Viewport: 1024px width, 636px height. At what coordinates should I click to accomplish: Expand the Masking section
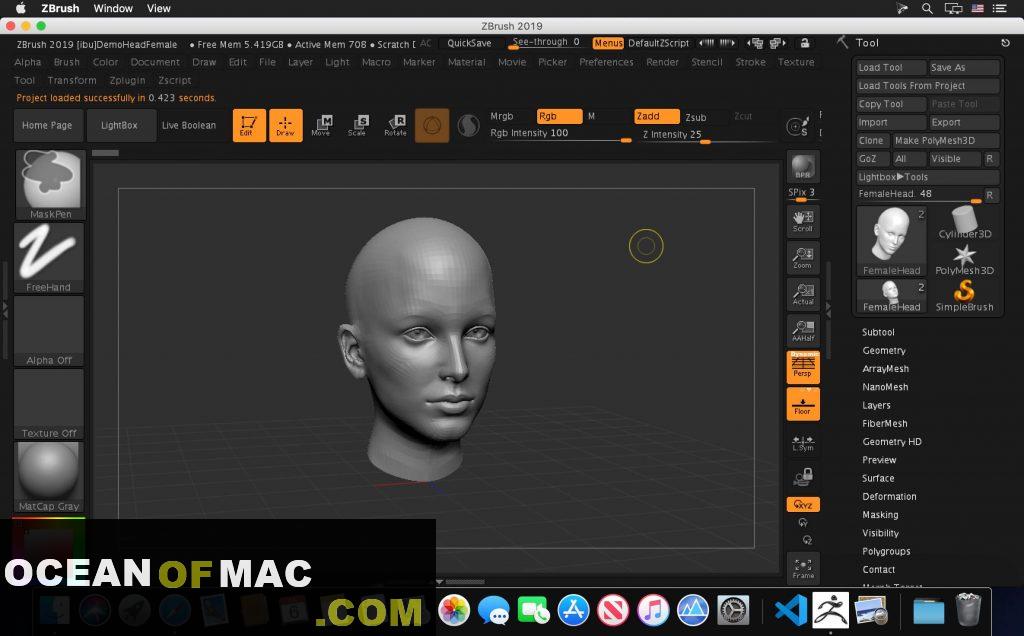[880, 515]
